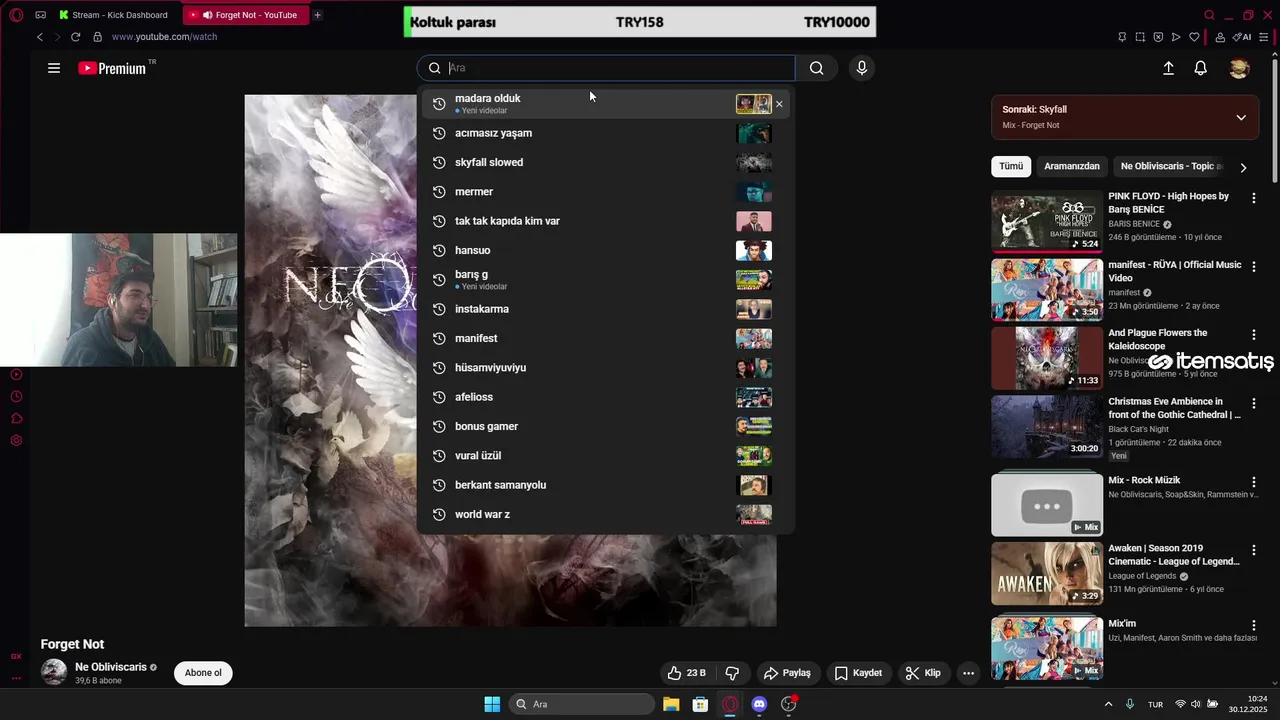1280x720 pixels.
Task: Reload the page in Opera
Action: click(x=75, y=37)
